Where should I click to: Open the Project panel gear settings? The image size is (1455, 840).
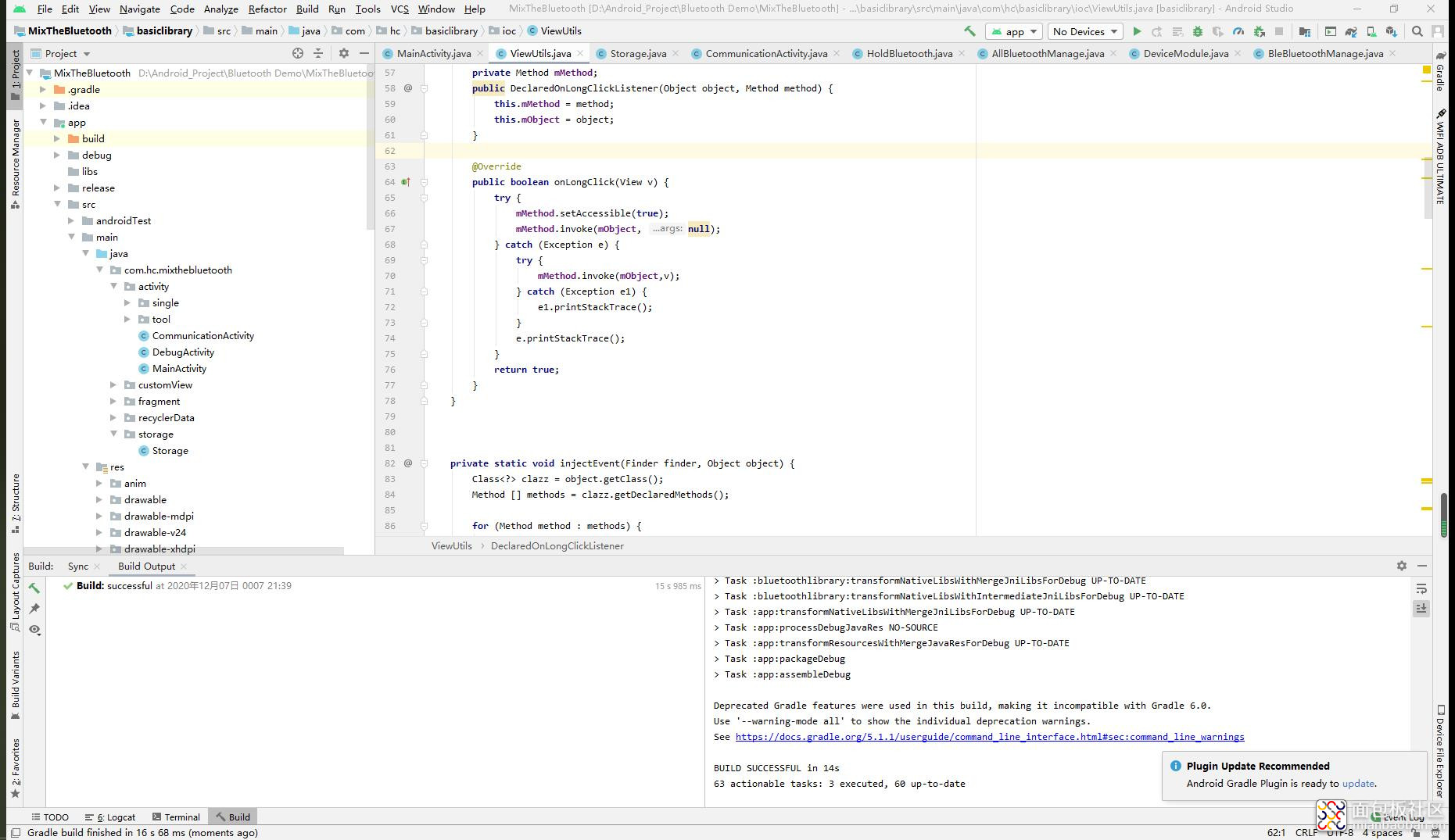point(344,53)
